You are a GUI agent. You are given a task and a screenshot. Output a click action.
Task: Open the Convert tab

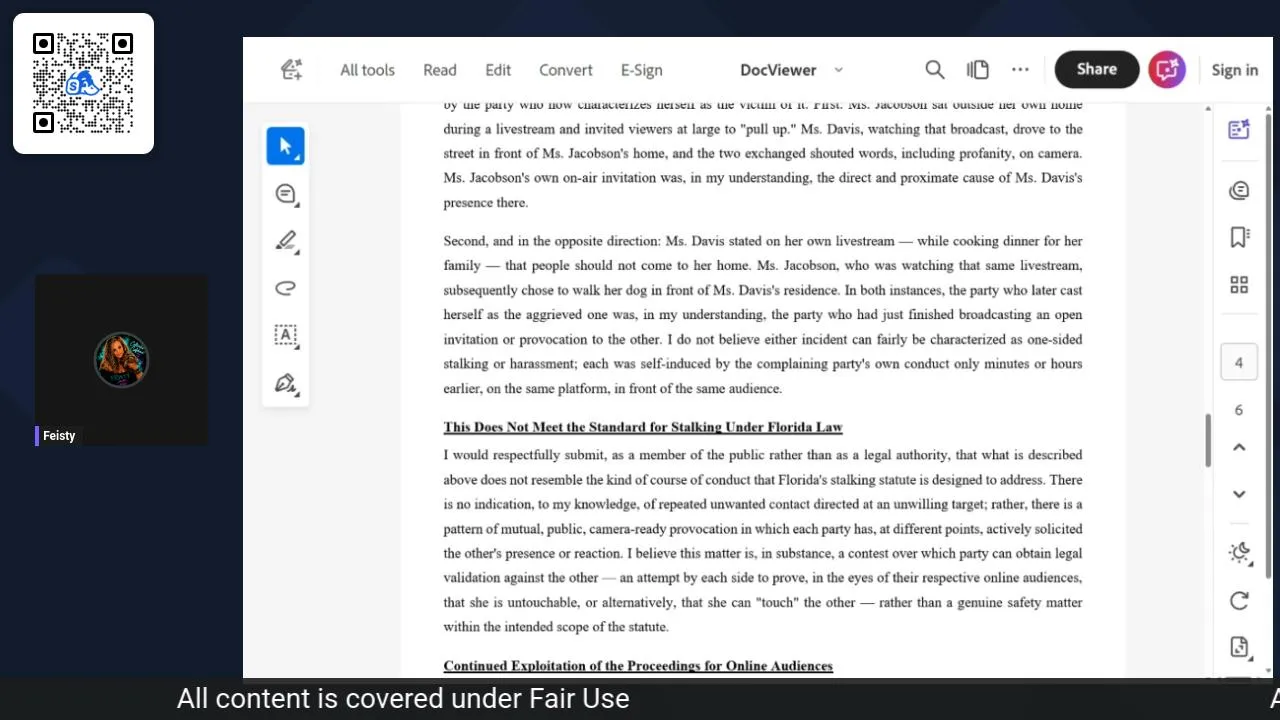click(566, 70)
